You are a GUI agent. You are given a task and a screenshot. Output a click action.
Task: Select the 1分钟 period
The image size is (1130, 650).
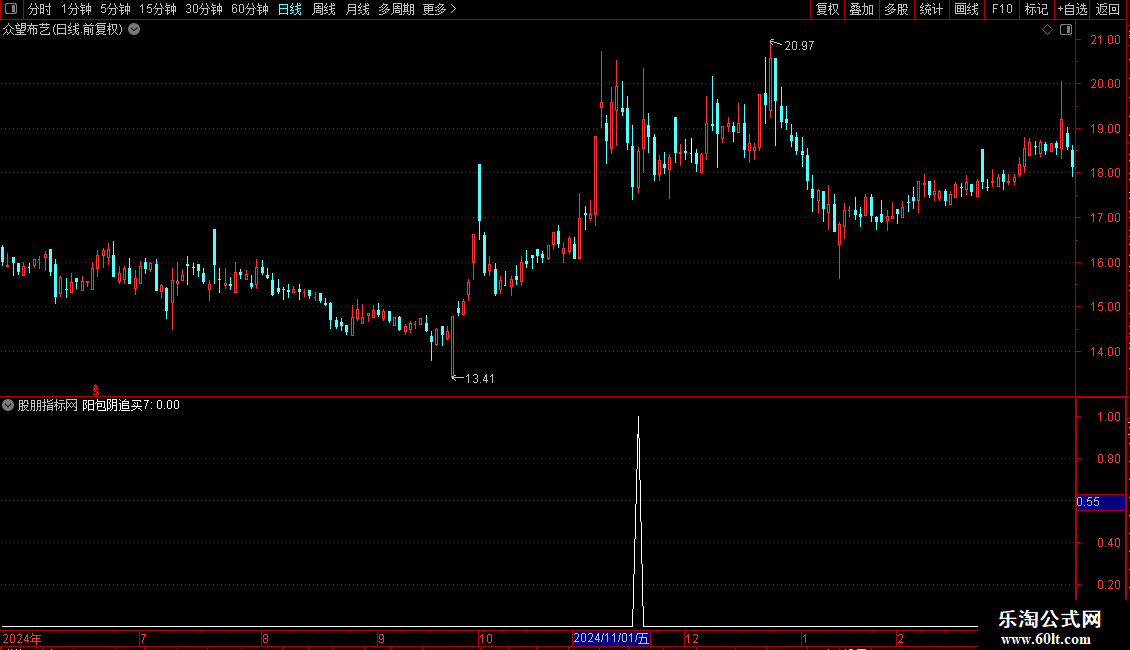pyautogui.click(x=76, y=9)
